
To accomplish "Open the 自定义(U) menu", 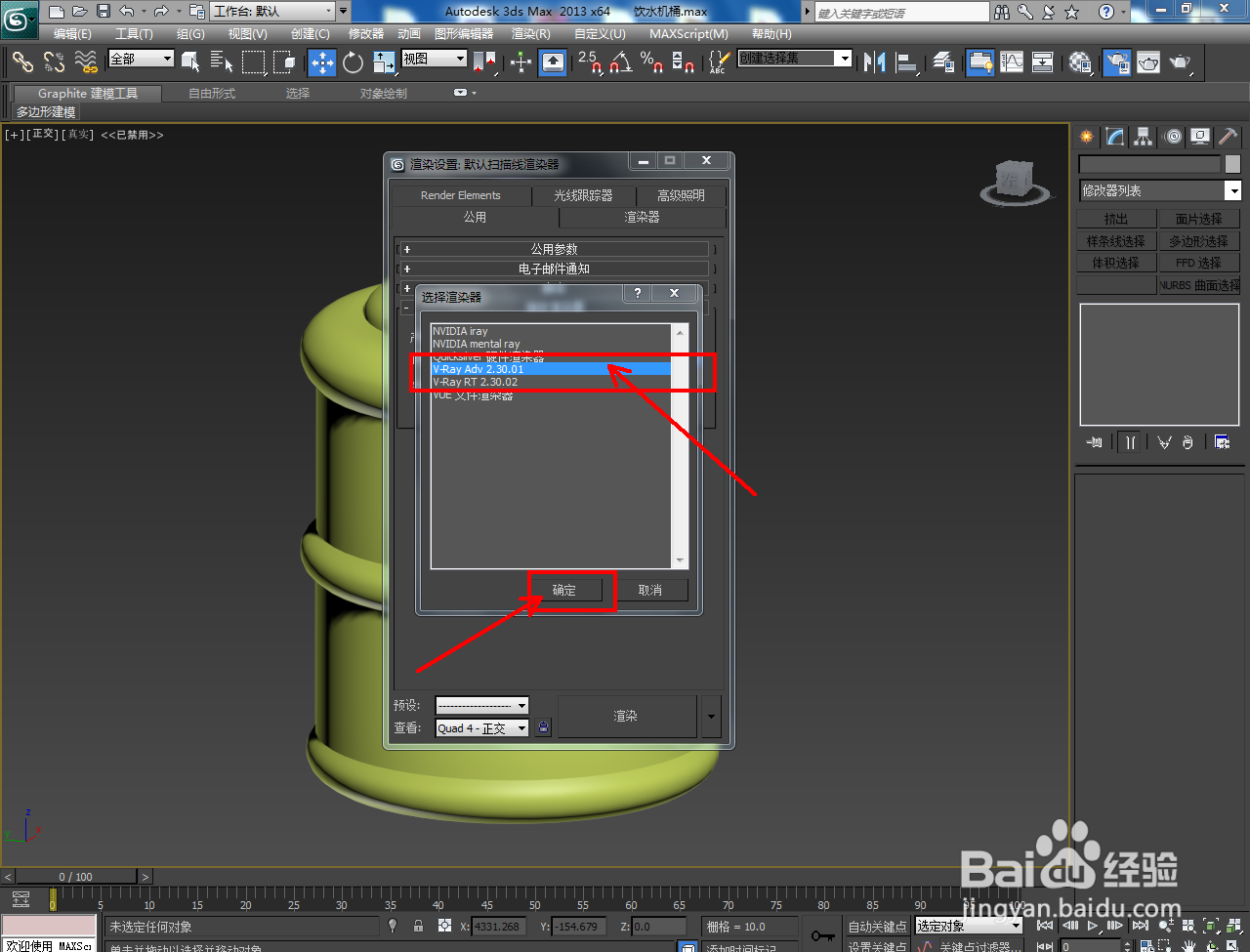I will click(600, 34).
